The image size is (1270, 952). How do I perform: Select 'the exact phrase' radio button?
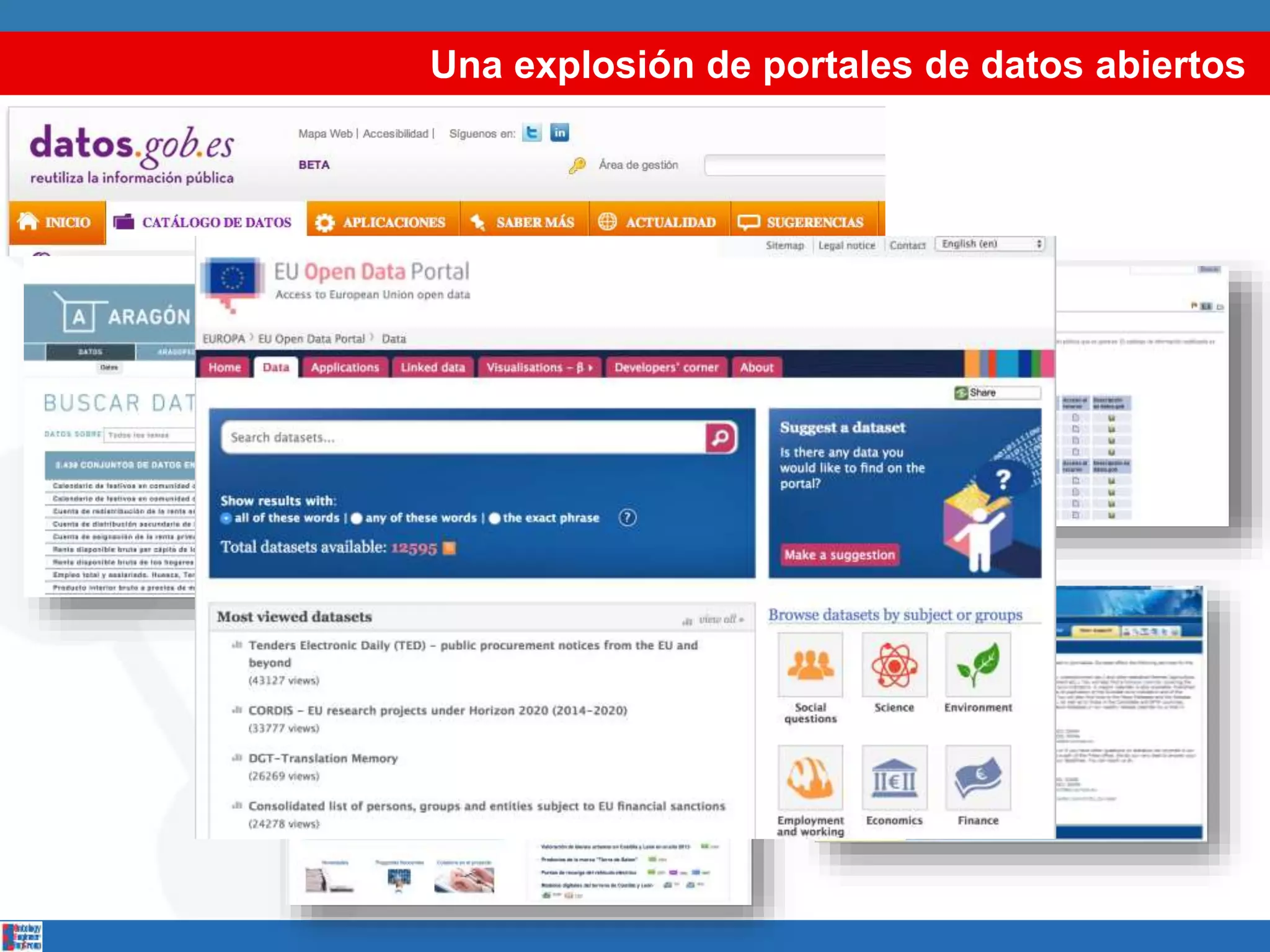(494, 518)
